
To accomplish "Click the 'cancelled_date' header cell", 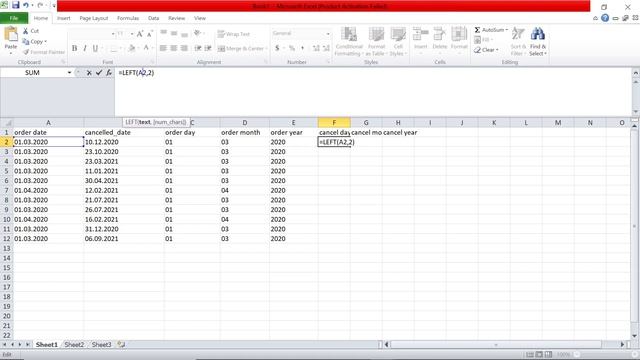I will (124, 133).
